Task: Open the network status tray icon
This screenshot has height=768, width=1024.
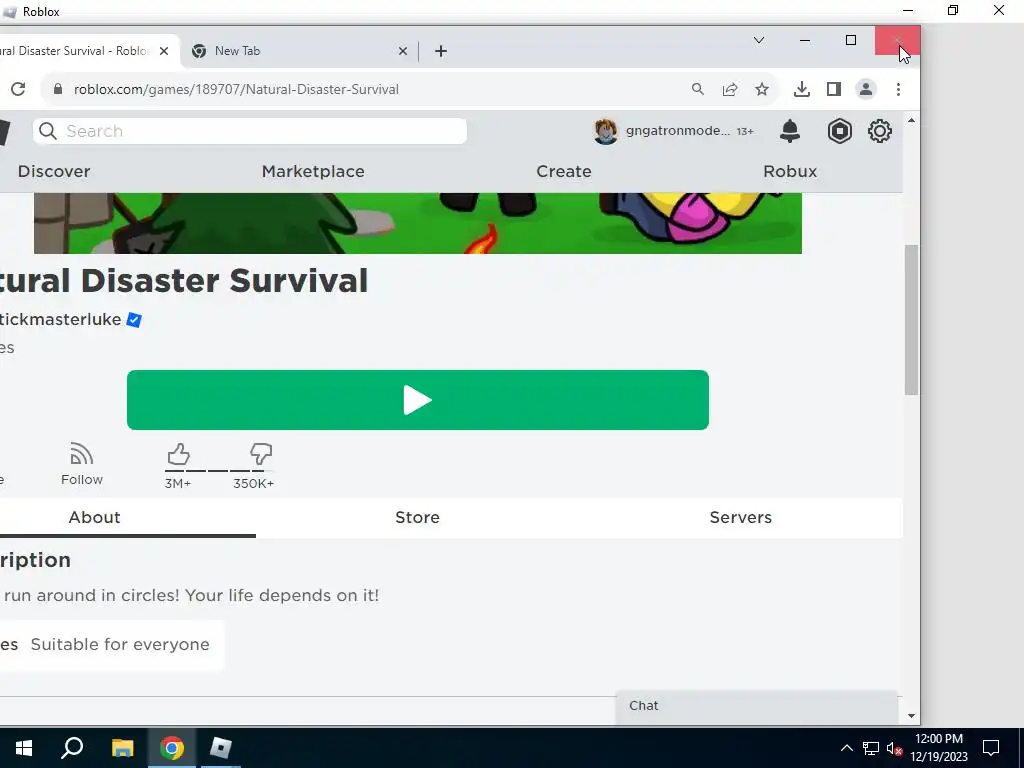Action: [x=871, y=748]
